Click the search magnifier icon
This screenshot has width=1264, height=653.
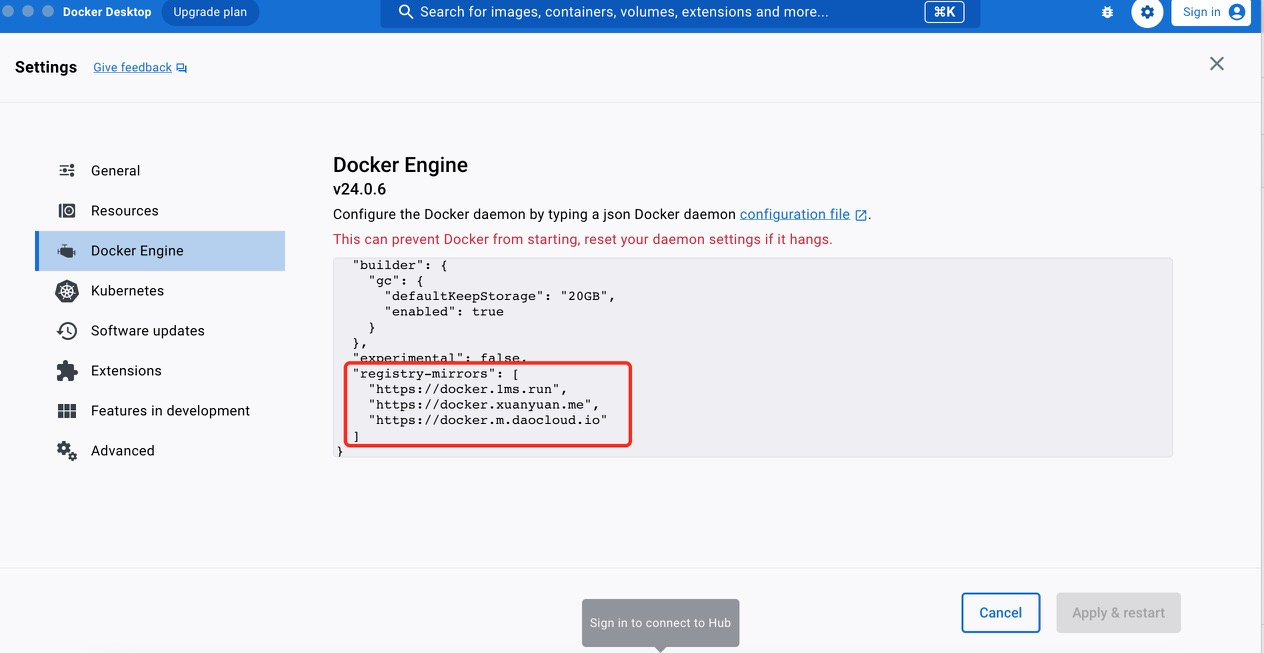[x=406, y=12]
